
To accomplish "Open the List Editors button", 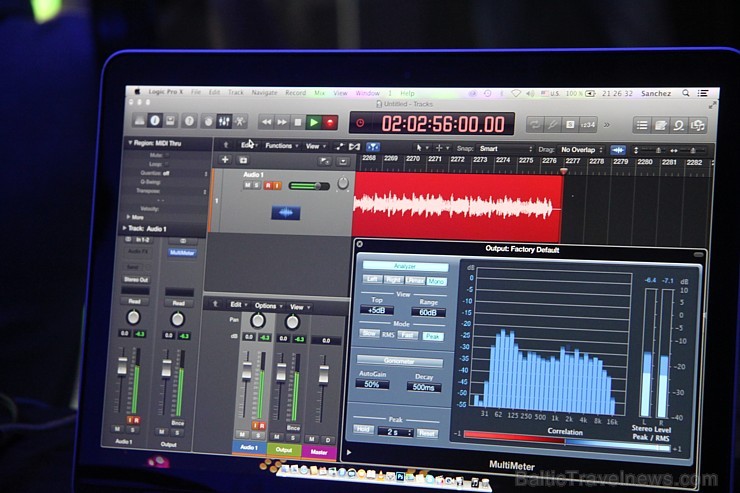I will click(641, 125).
